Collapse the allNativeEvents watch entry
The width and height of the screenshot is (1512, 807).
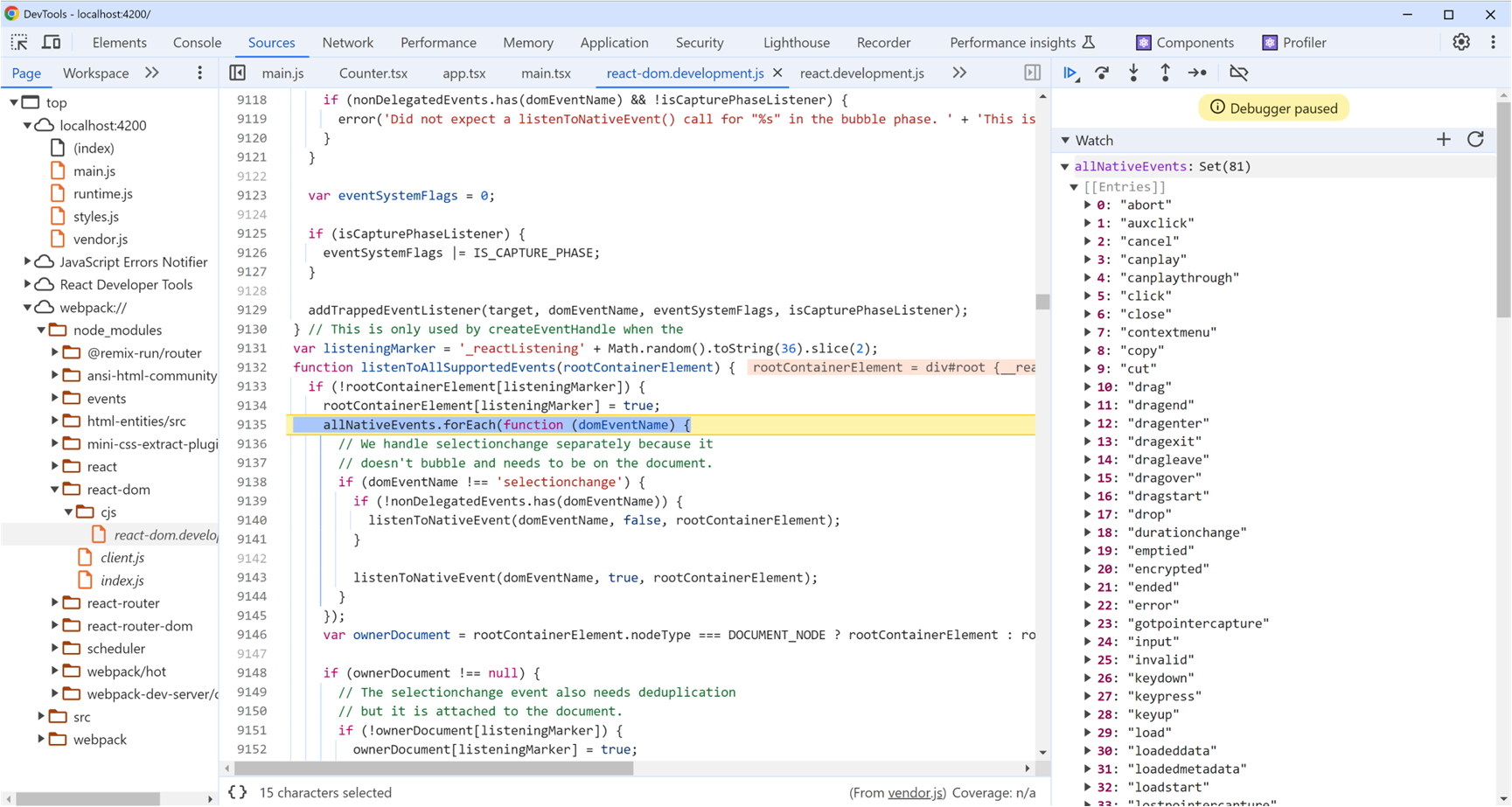[x=1065, y=166]
